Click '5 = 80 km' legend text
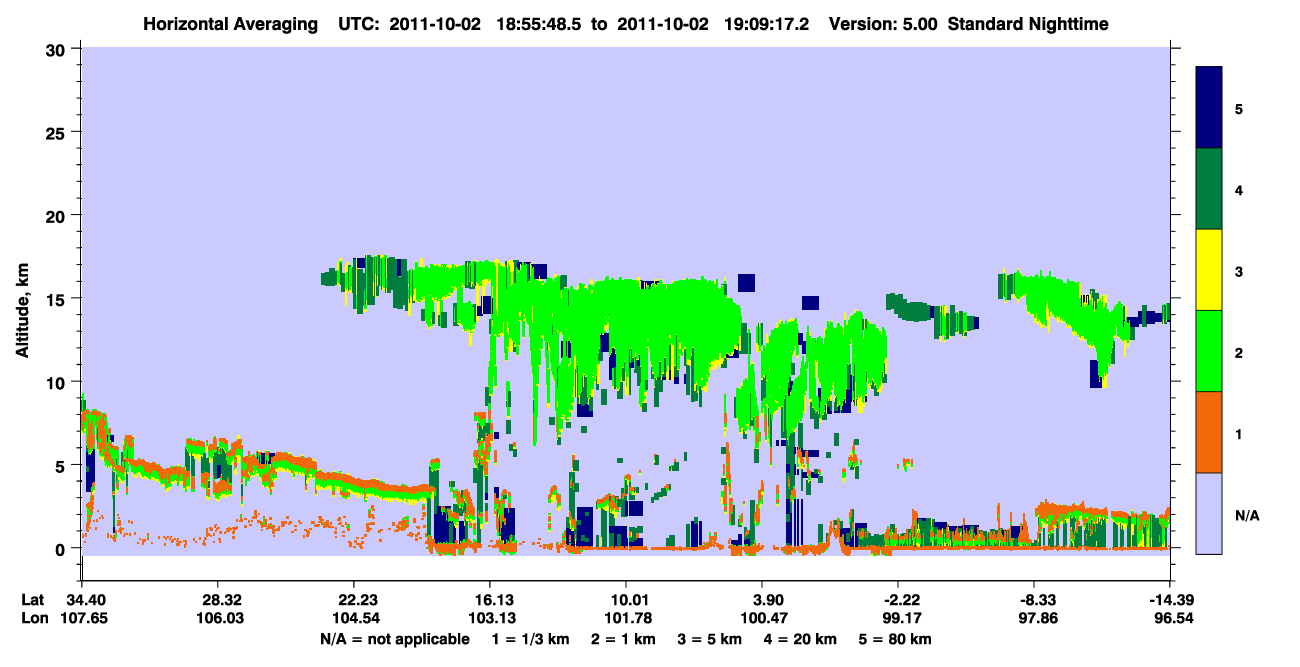 (896, 638)
